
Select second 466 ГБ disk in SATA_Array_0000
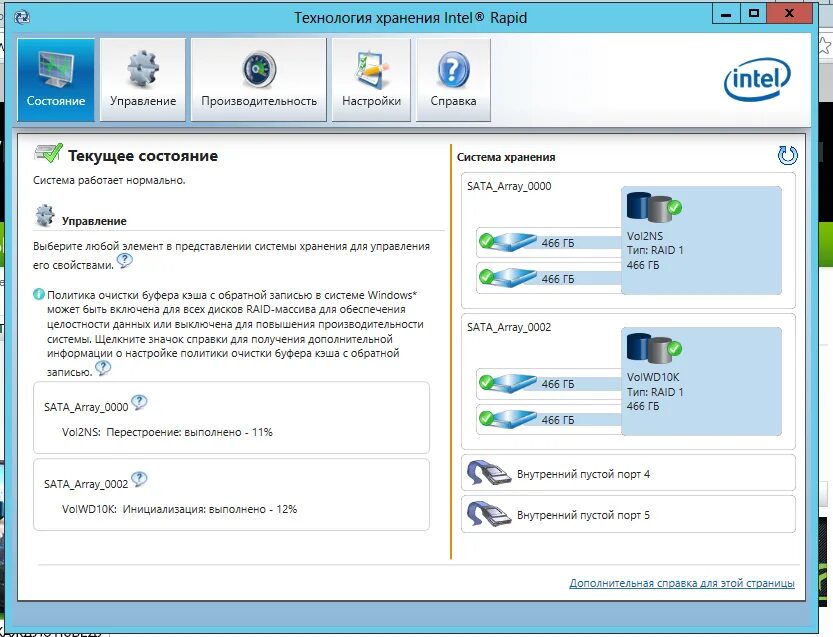[x=549, y=278]
